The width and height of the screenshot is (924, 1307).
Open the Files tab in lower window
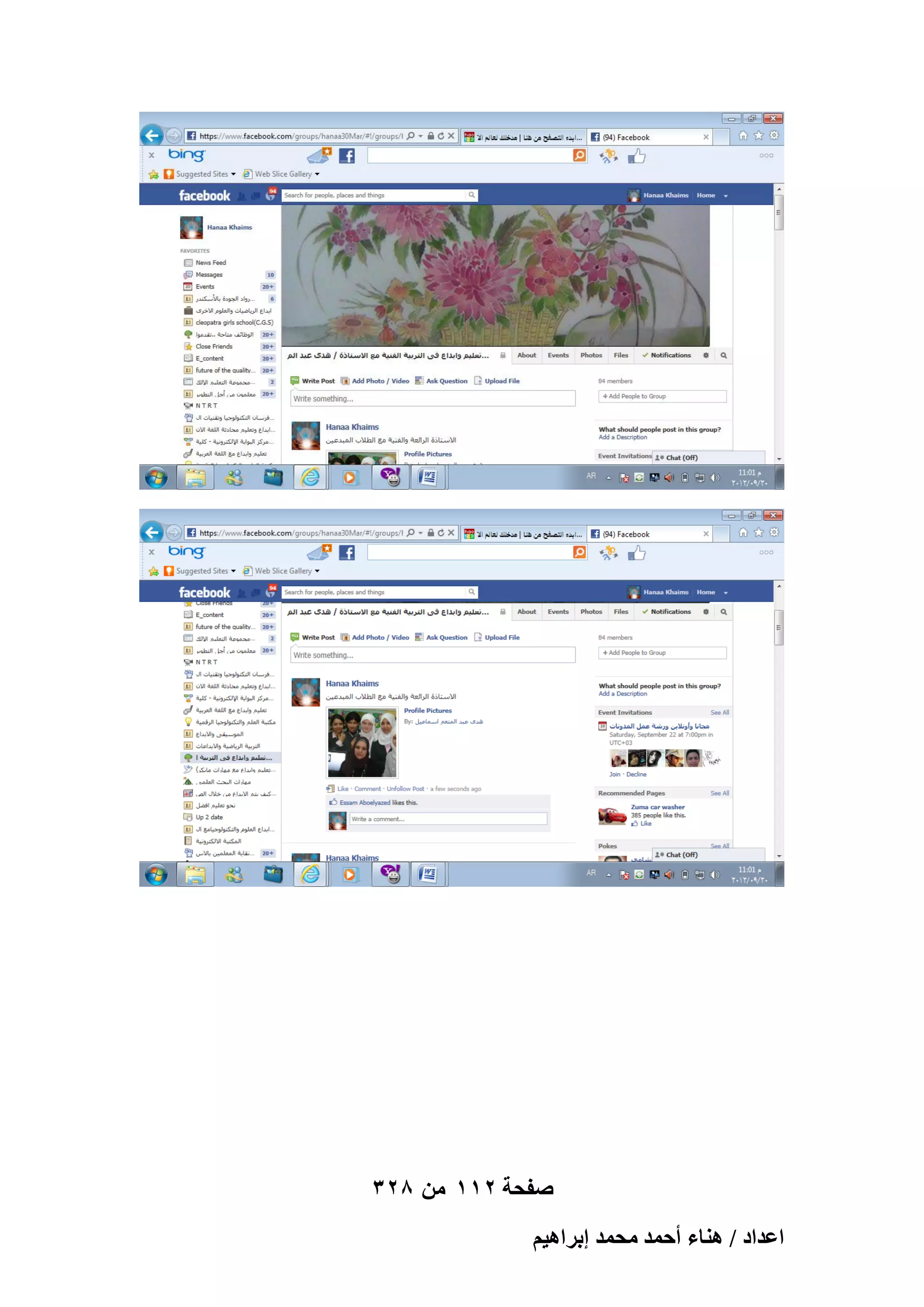pyautogui.click(x=620, y=611)
